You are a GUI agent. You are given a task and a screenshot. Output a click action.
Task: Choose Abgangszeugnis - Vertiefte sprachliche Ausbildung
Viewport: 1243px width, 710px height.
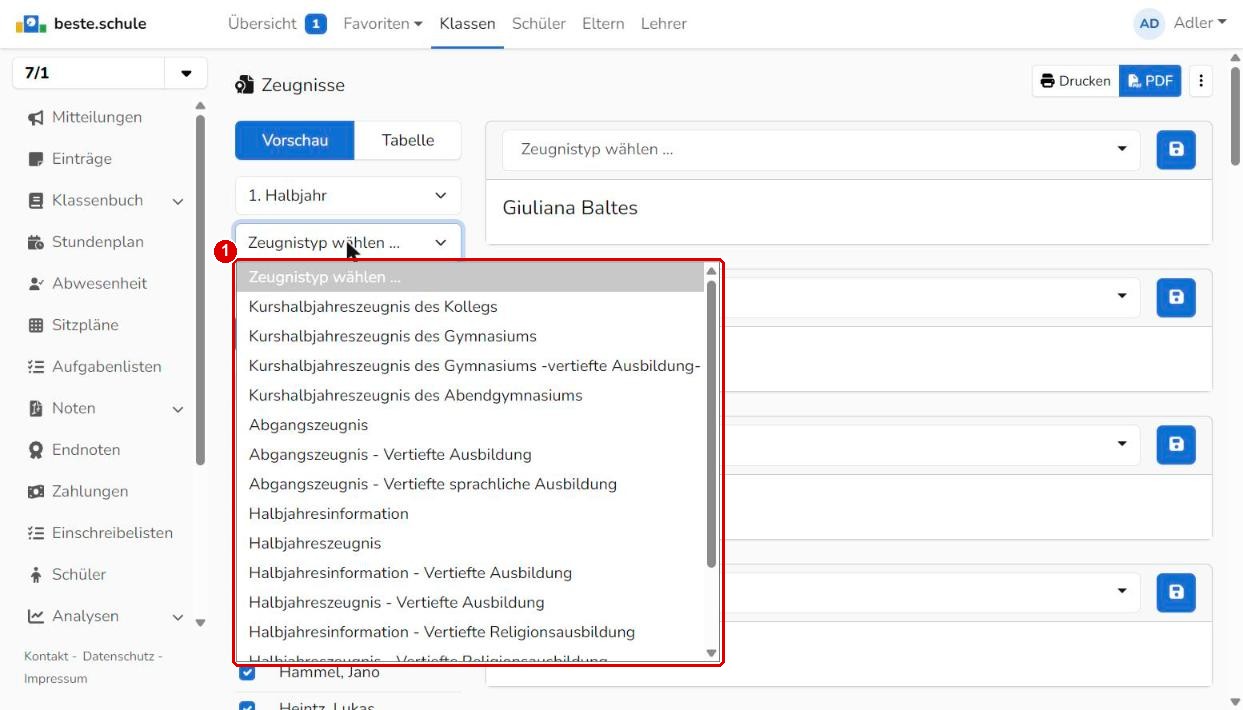tap(433, 484)
